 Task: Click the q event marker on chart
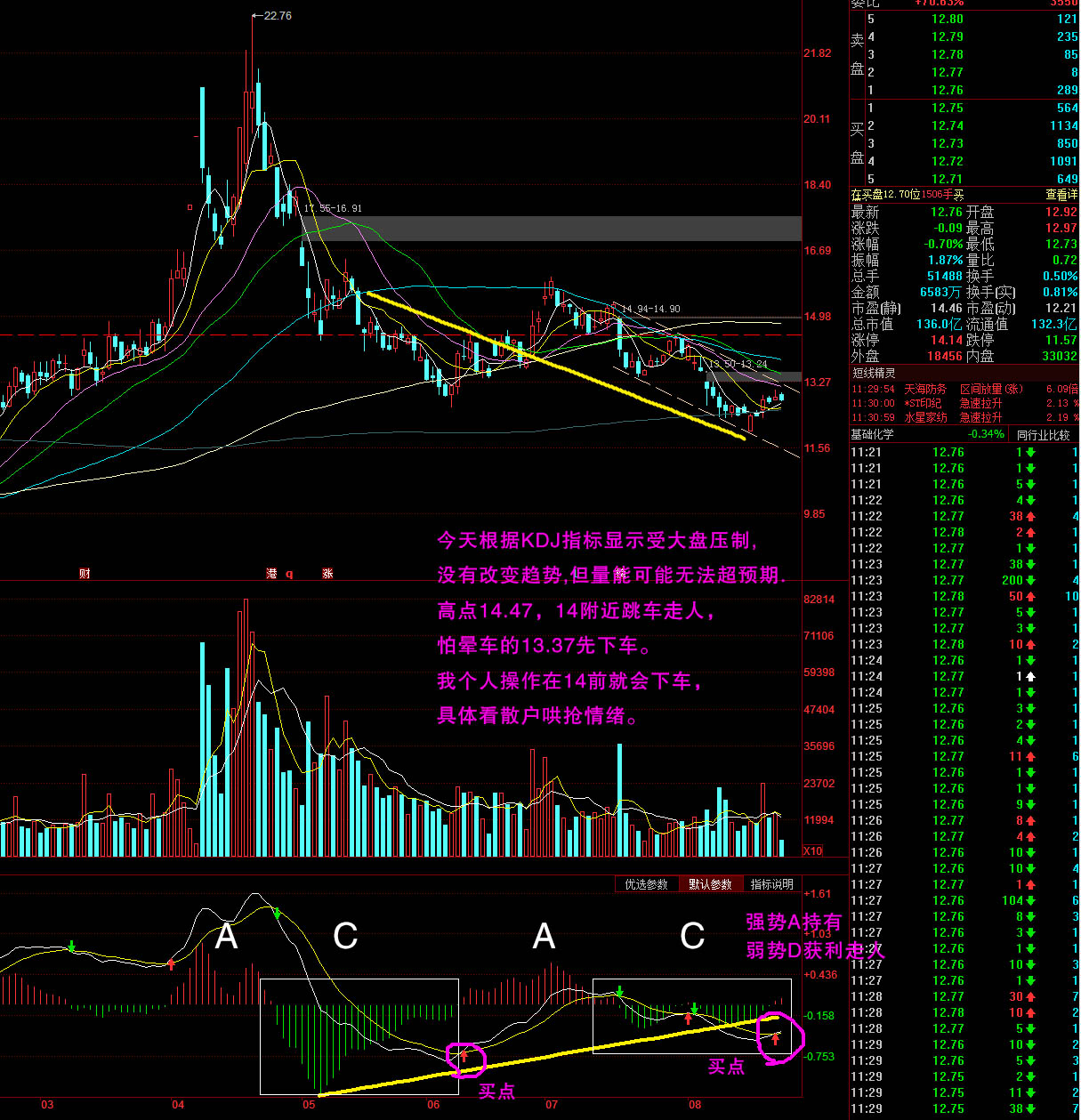pyautogui.click(x=289, y=574)
